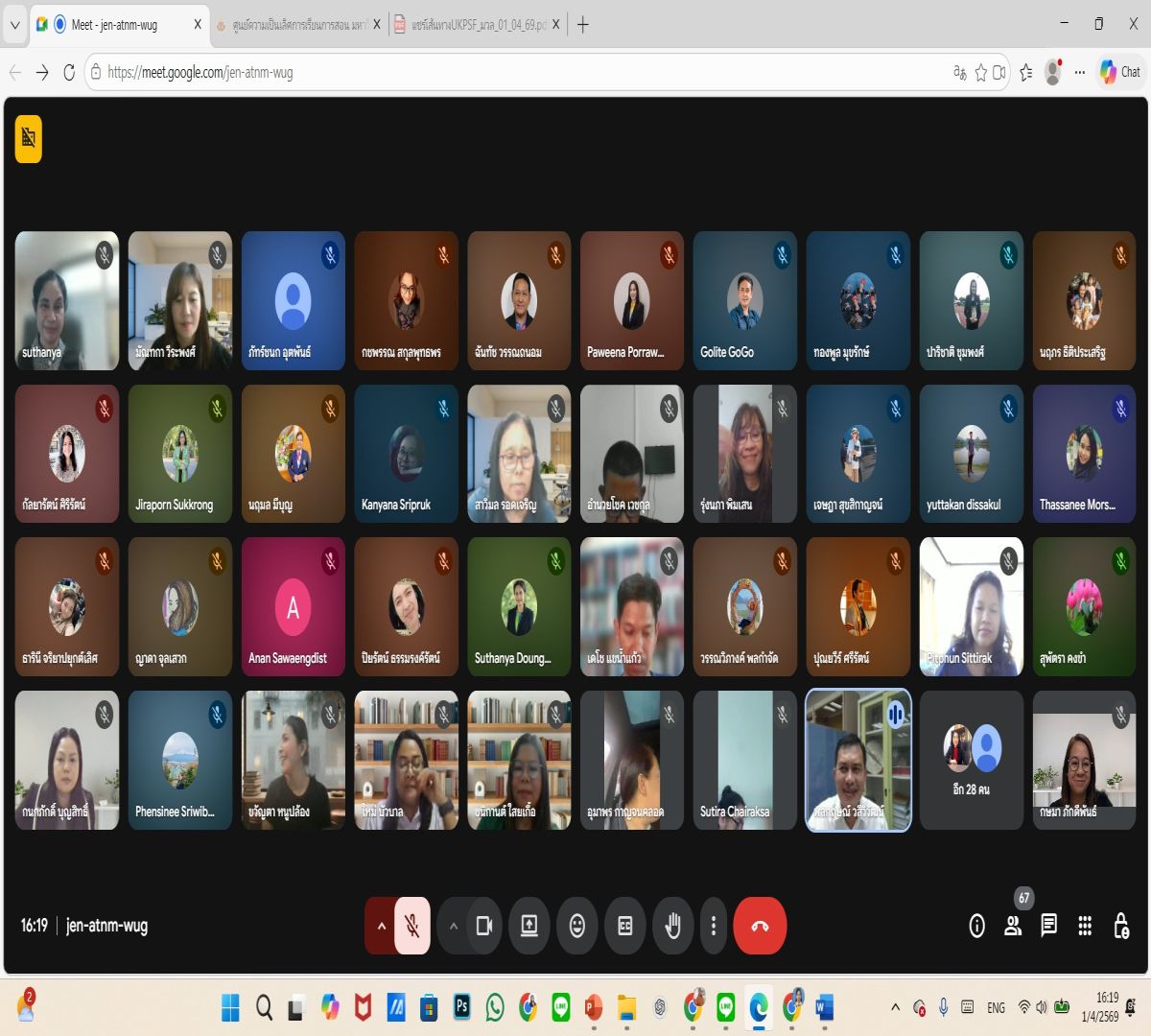Click the suthanya participant video tile
The image size is (1151, 1036).
67,300
